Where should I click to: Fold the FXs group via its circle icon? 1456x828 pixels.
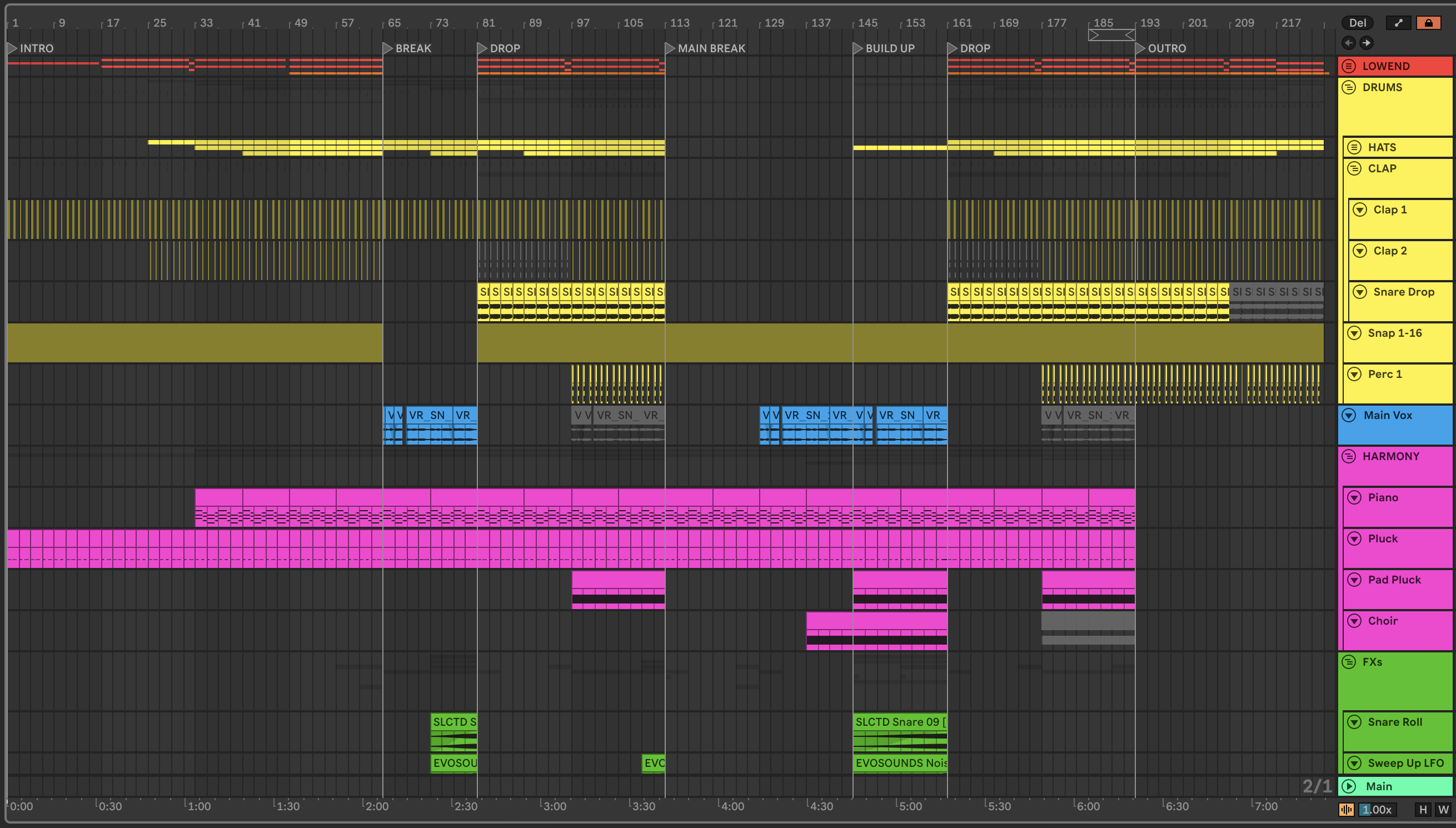click(1349, 662)
